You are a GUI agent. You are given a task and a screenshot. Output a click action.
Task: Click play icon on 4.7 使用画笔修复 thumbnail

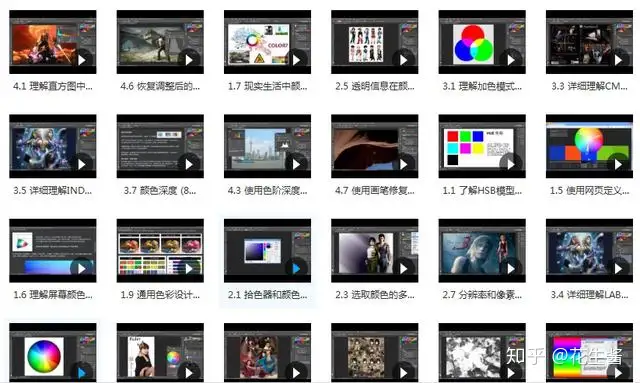pyautogui.click(x=404, y=164)
